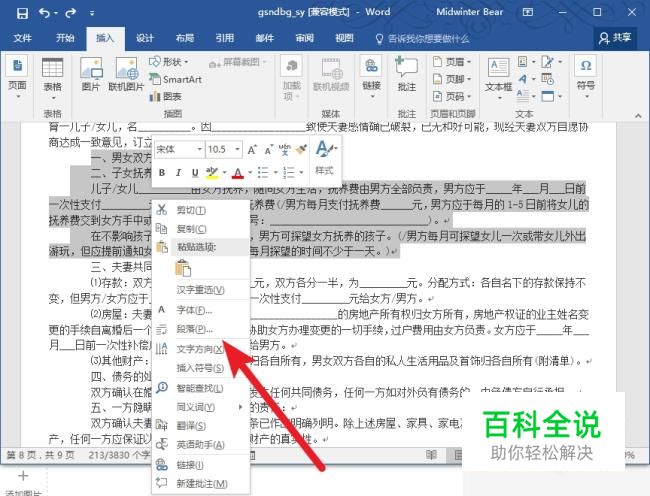650x496 pixels.
Task: Open the 形状 shapes dropdown
Action: (x=169, y=62)
